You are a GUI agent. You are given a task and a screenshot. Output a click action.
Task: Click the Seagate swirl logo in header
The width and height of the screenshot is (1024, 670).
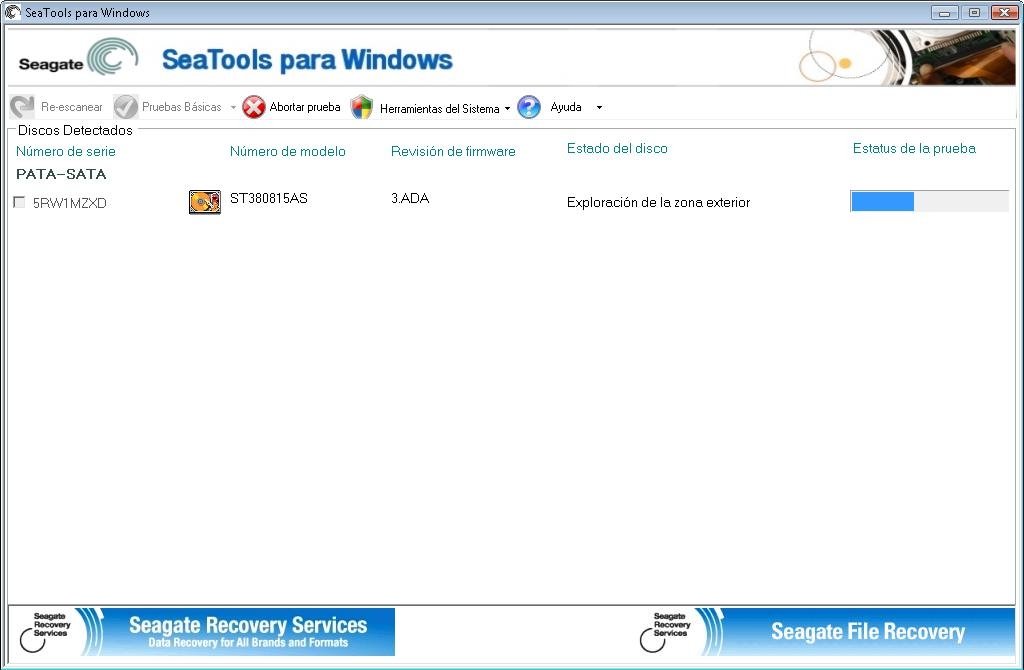coord(112,56)
